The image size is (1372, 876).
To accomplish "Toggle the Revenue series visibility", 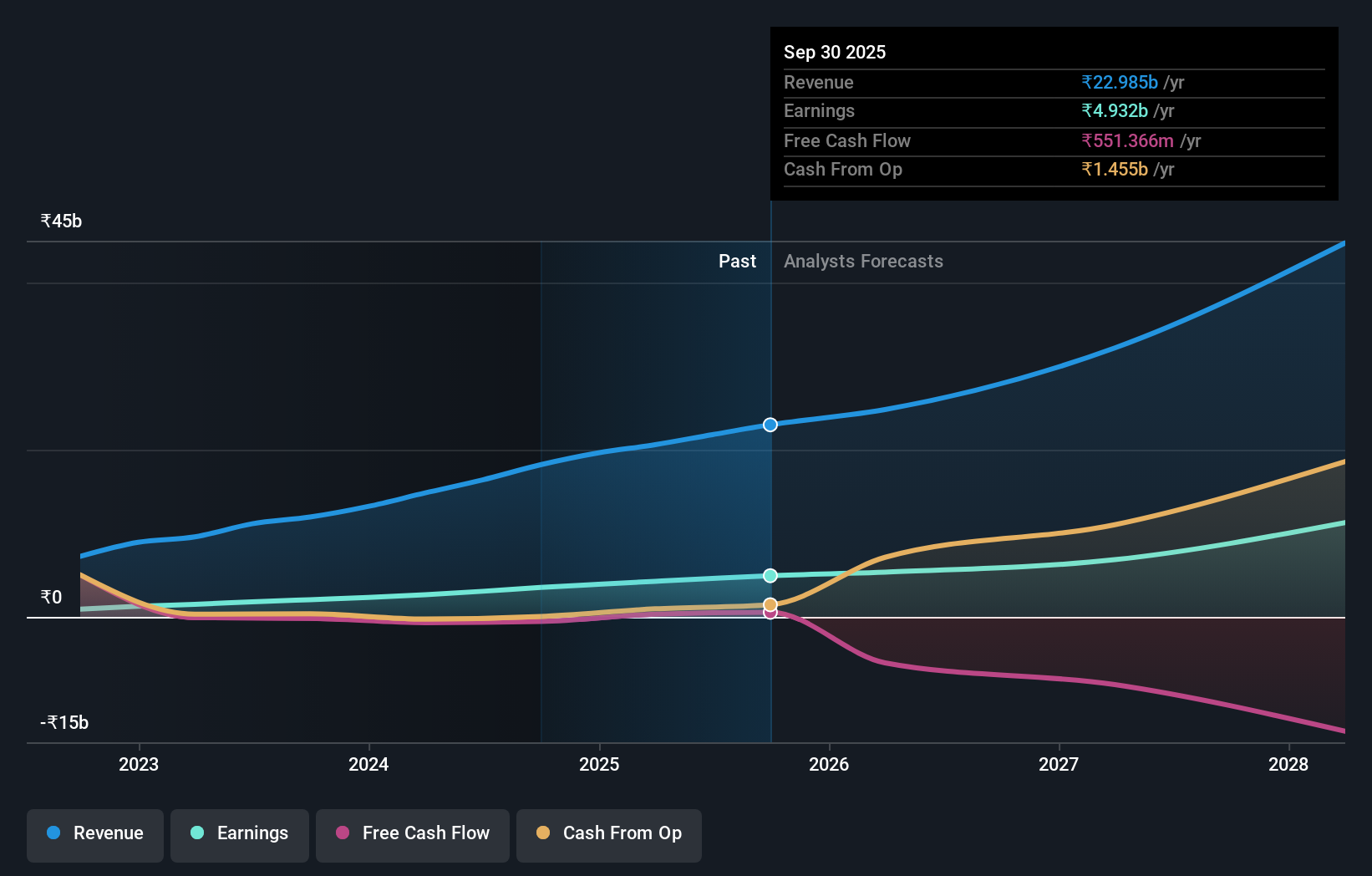I will pyautogui.click(x=94, y=833).
